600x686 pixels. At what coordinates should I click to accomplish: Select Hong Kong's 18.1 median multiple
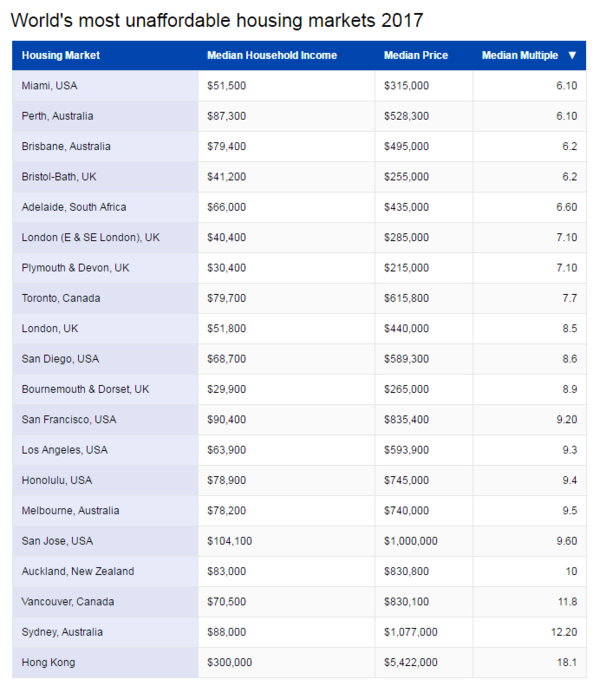click(x=566, y=662)
